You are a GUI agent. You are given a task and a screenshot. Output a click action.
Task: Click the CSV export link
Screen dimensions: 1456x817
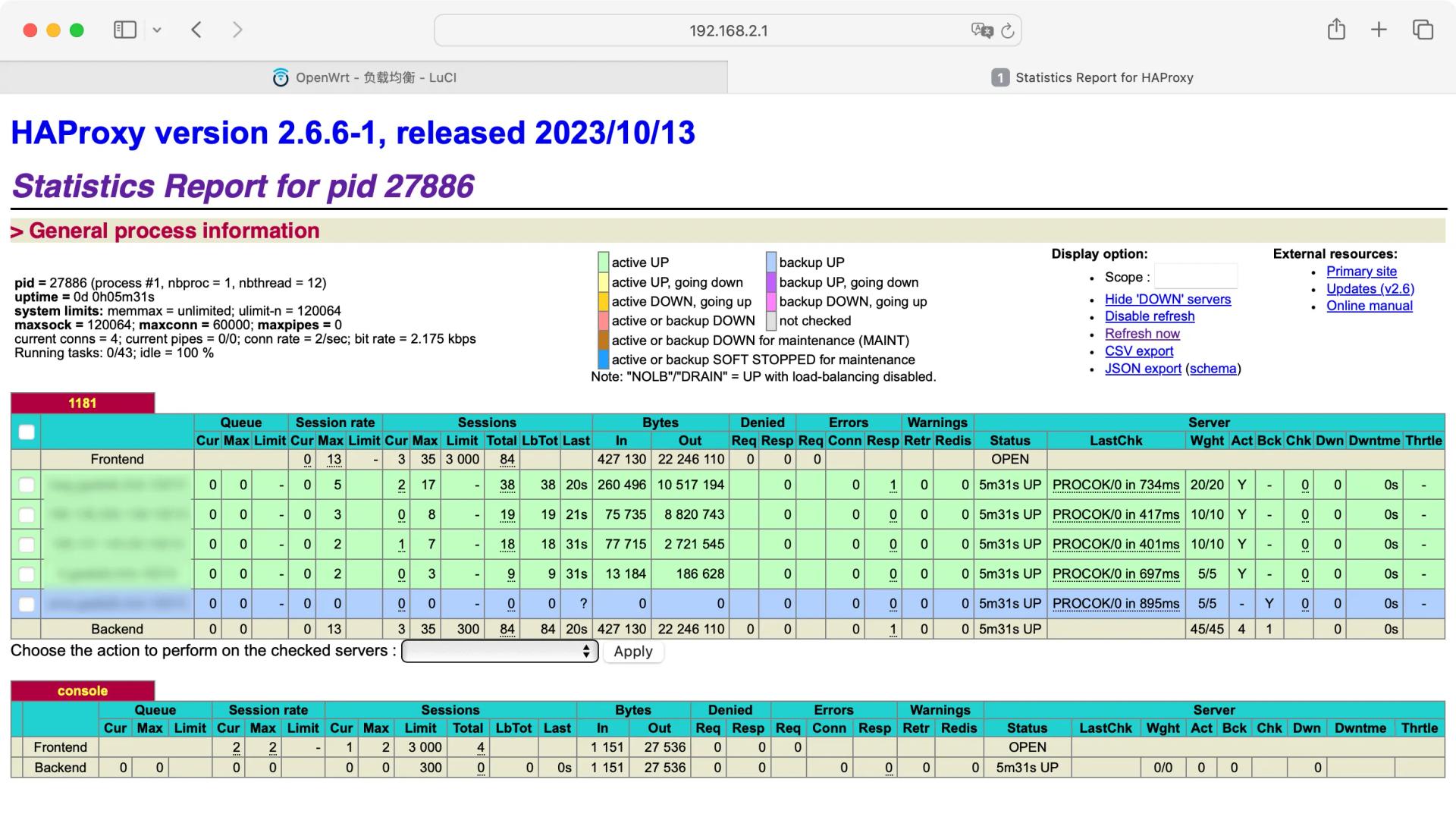tap(1138, 351)
